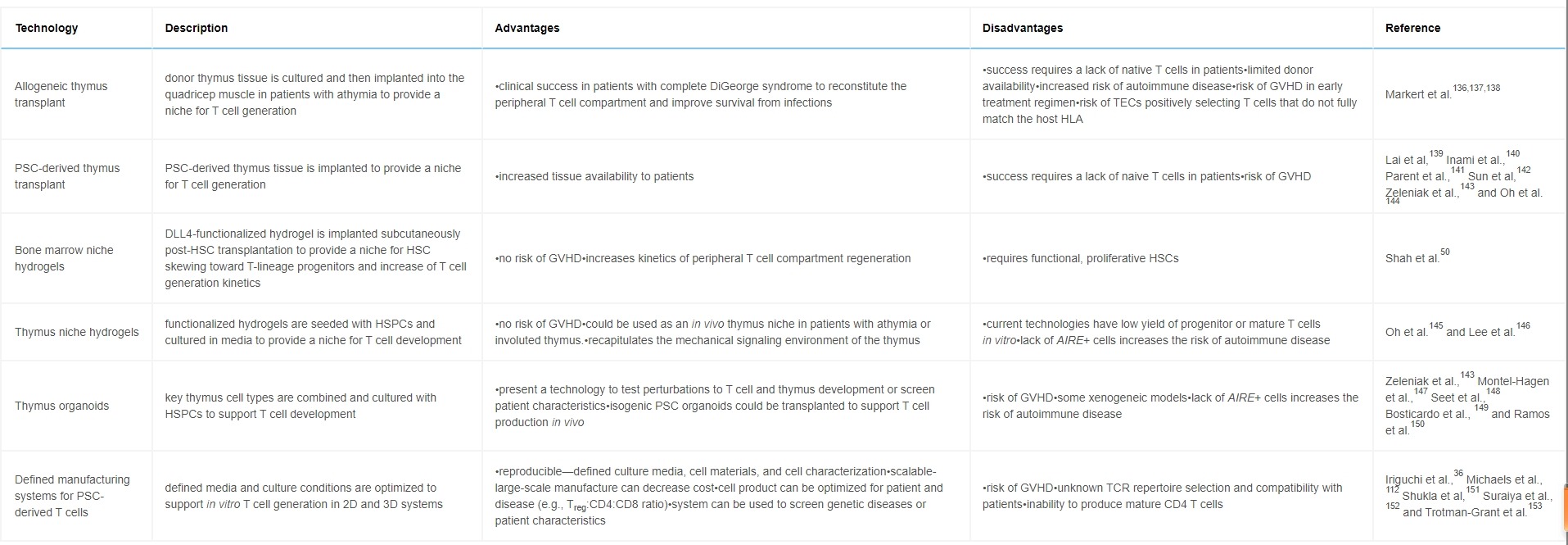
Task: Open citation 136 beside Markert et al.
Action: [1460, 88]
